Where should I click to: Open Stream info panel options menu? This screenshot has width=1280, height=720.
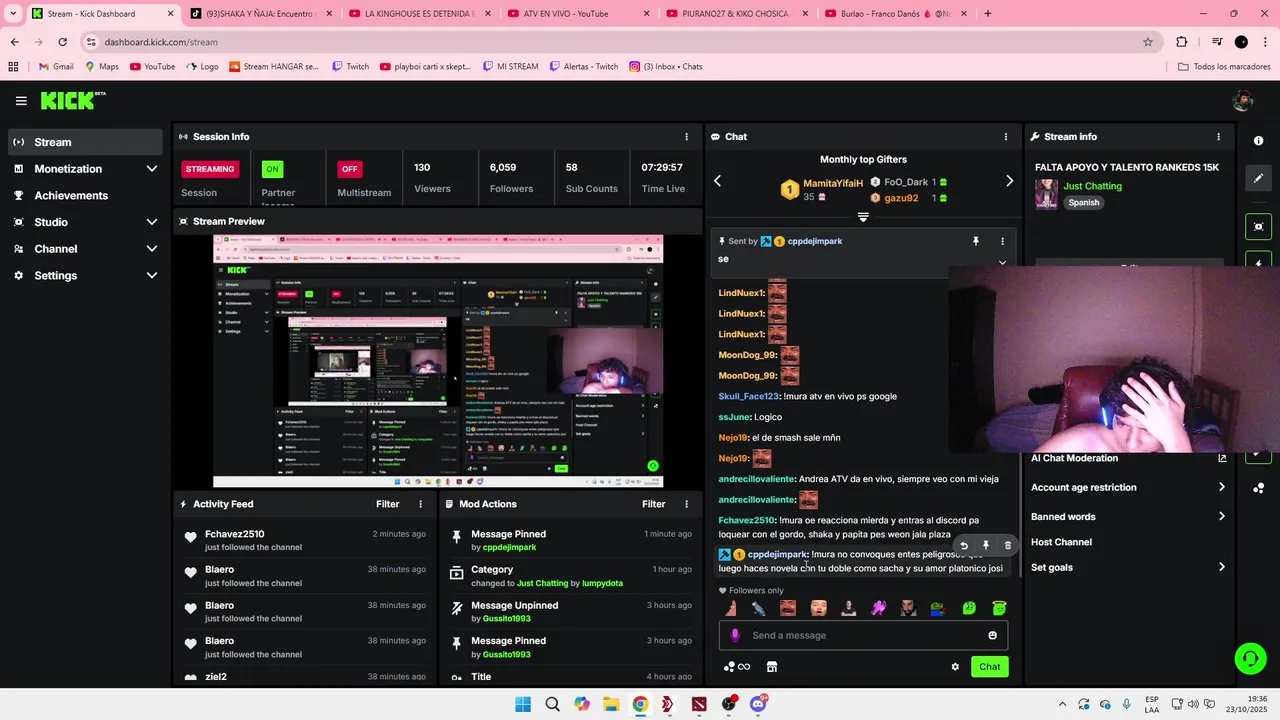(1218, 137)
